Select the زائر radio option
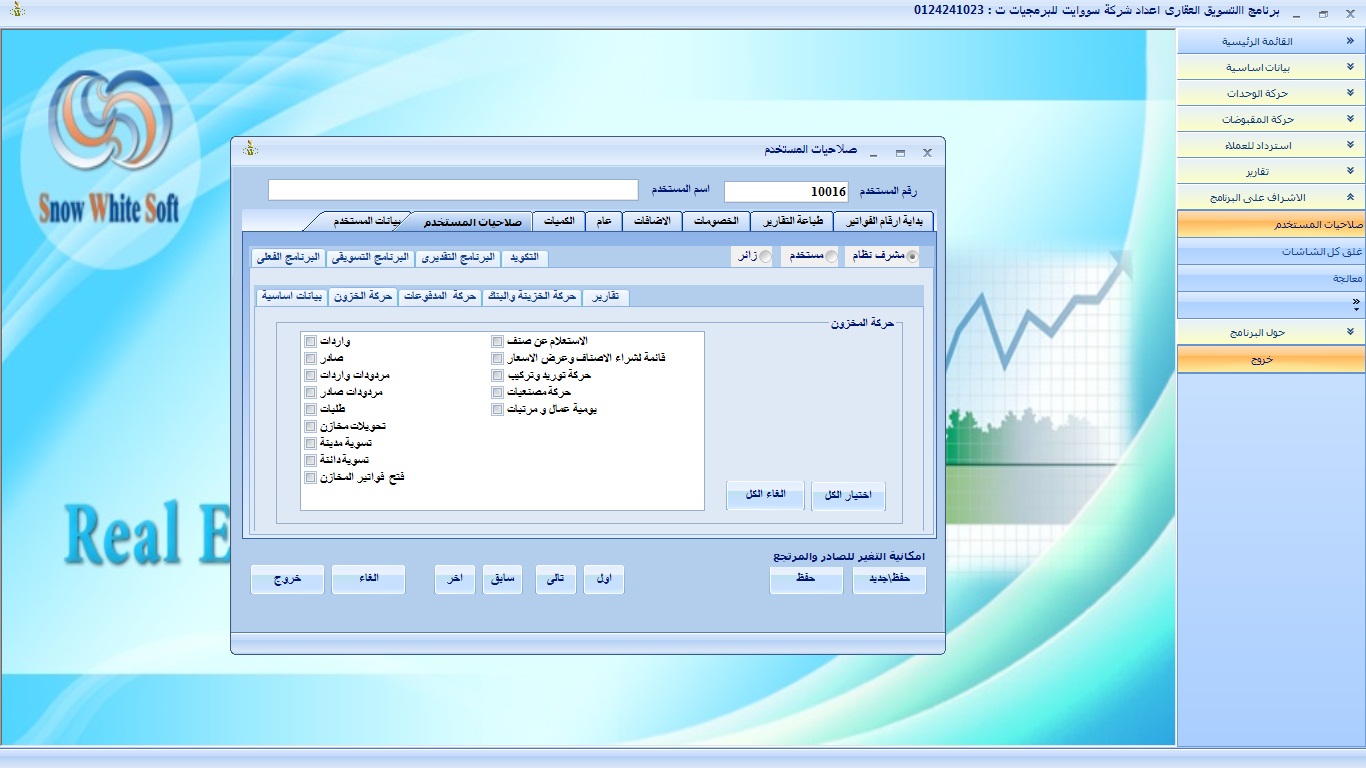 [x=765, y=257]
